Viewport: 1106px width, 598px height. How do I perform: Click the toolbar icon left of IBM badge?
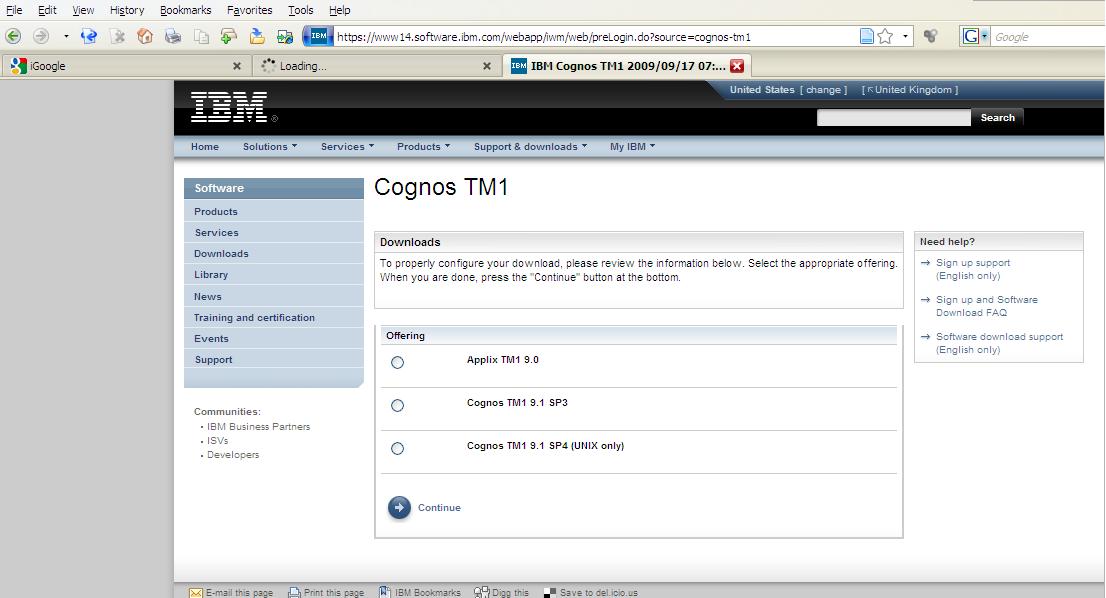point(285,37)
